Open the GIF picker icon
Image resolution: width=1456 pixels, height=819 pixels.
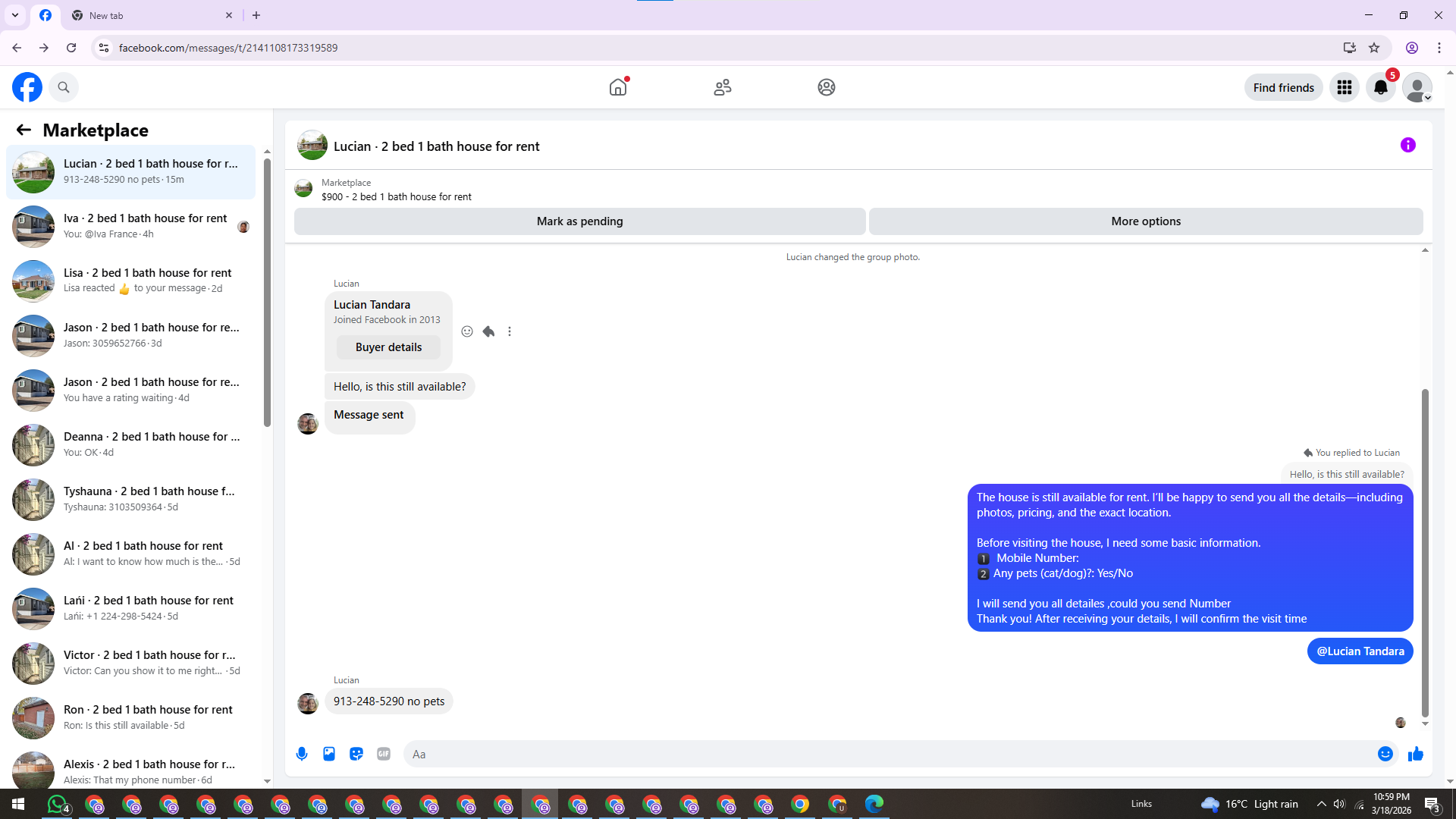pyautogui.click(x=384, y=754)
